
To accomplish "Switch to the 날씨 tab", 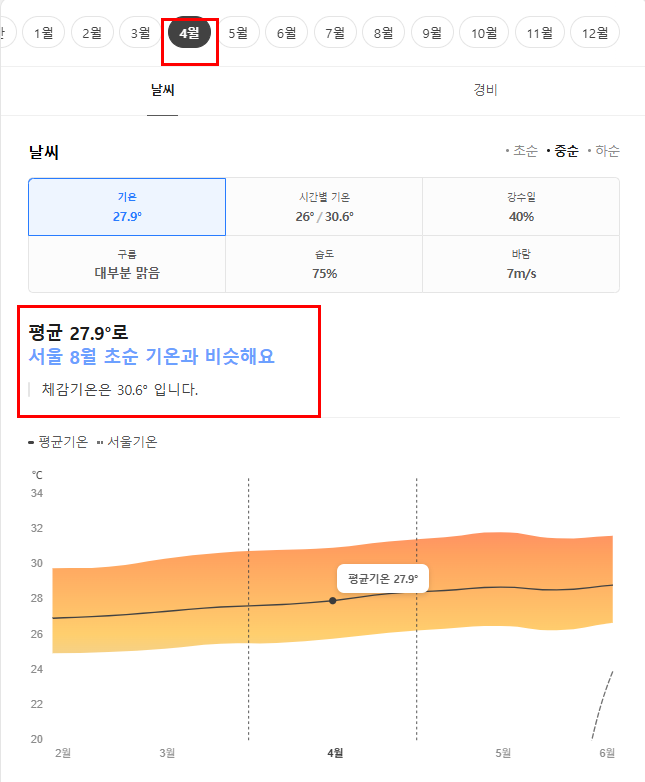I will [163, 90].
